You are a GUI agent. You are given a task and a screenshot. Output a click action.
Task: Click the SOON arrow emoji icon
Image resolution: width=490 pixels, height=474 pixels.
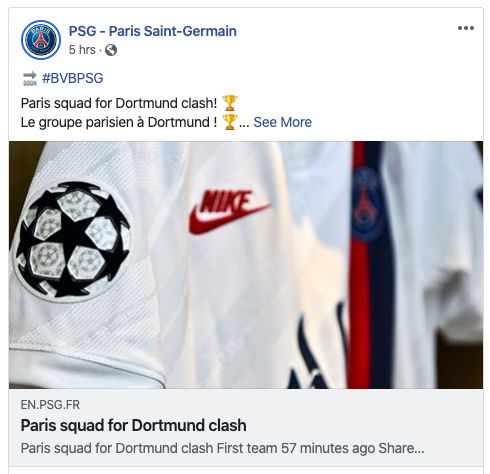point(30,78)
